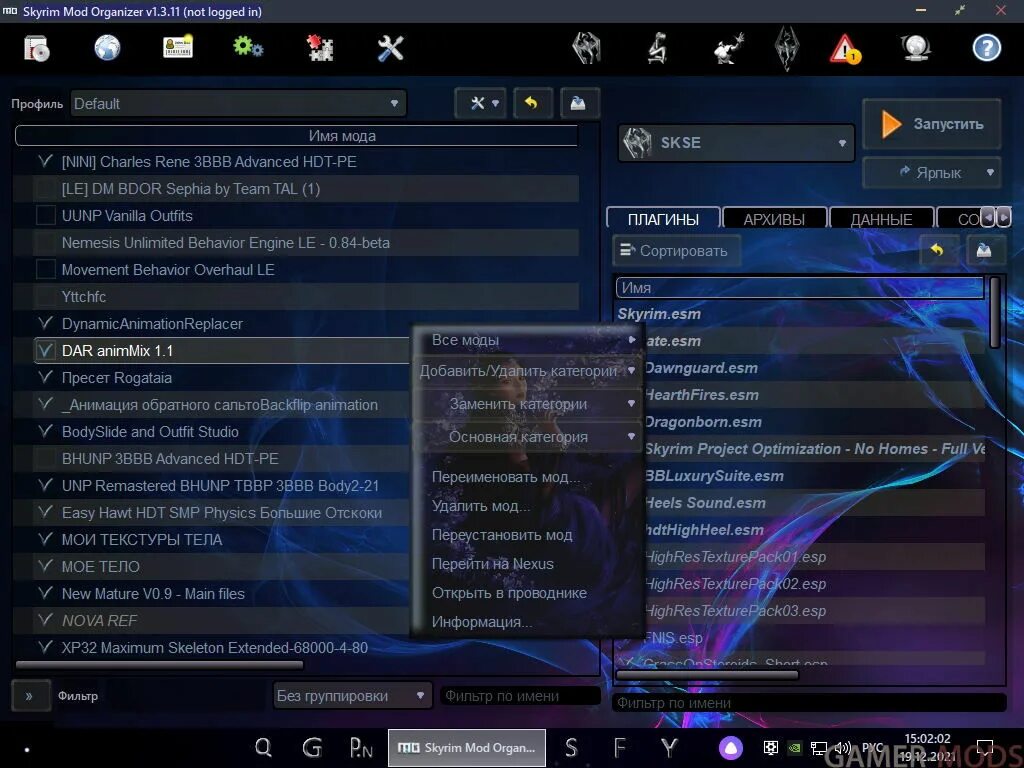
Task: Expand filter panel with » button
Action: 30,696
